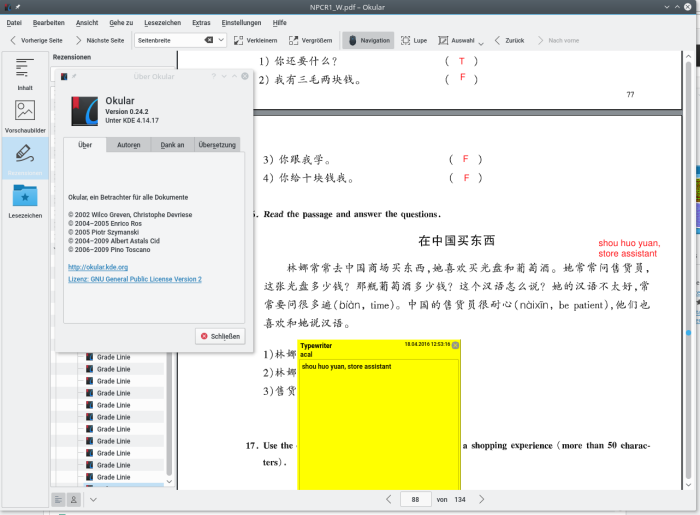Close the yellow Typewriter annotation popup
The image size is (700, 515).
(x=455, y=345)
